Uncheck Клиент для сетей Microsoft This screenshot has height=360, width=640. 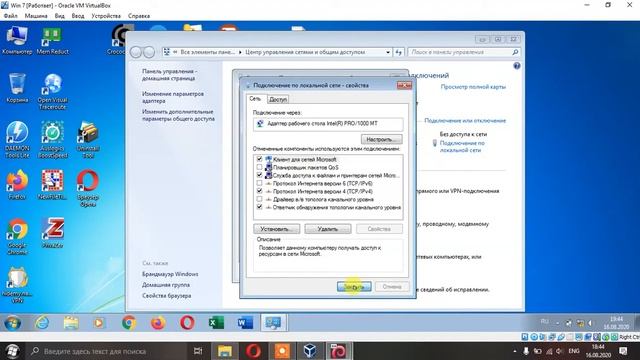(x=260, y=159)
